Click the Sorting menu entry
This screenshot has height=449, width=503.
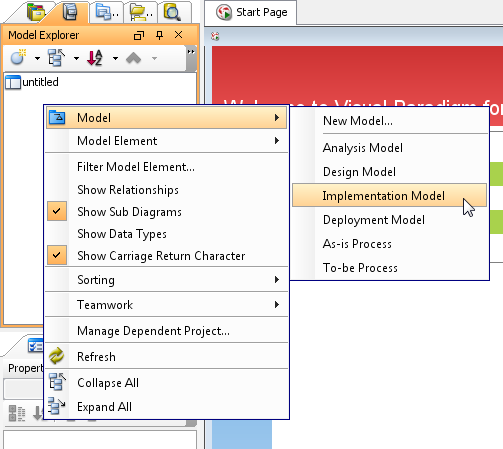[166, 279]
